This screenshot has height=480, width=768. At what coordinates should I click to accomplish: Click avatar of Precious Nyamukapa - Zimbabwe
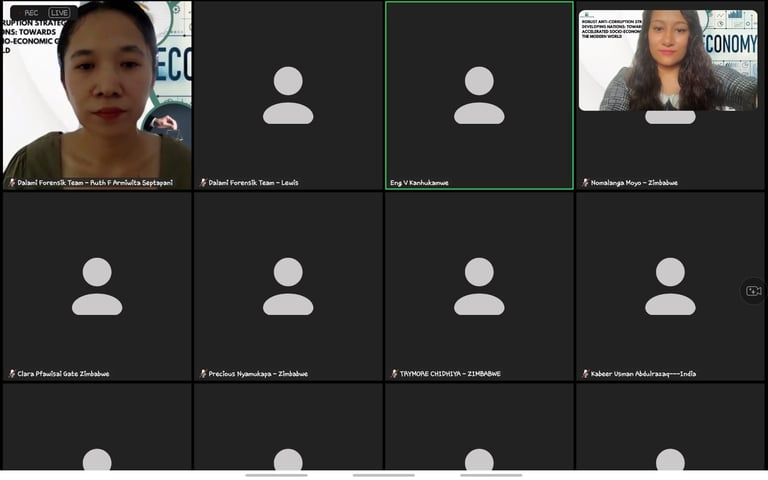288,286
